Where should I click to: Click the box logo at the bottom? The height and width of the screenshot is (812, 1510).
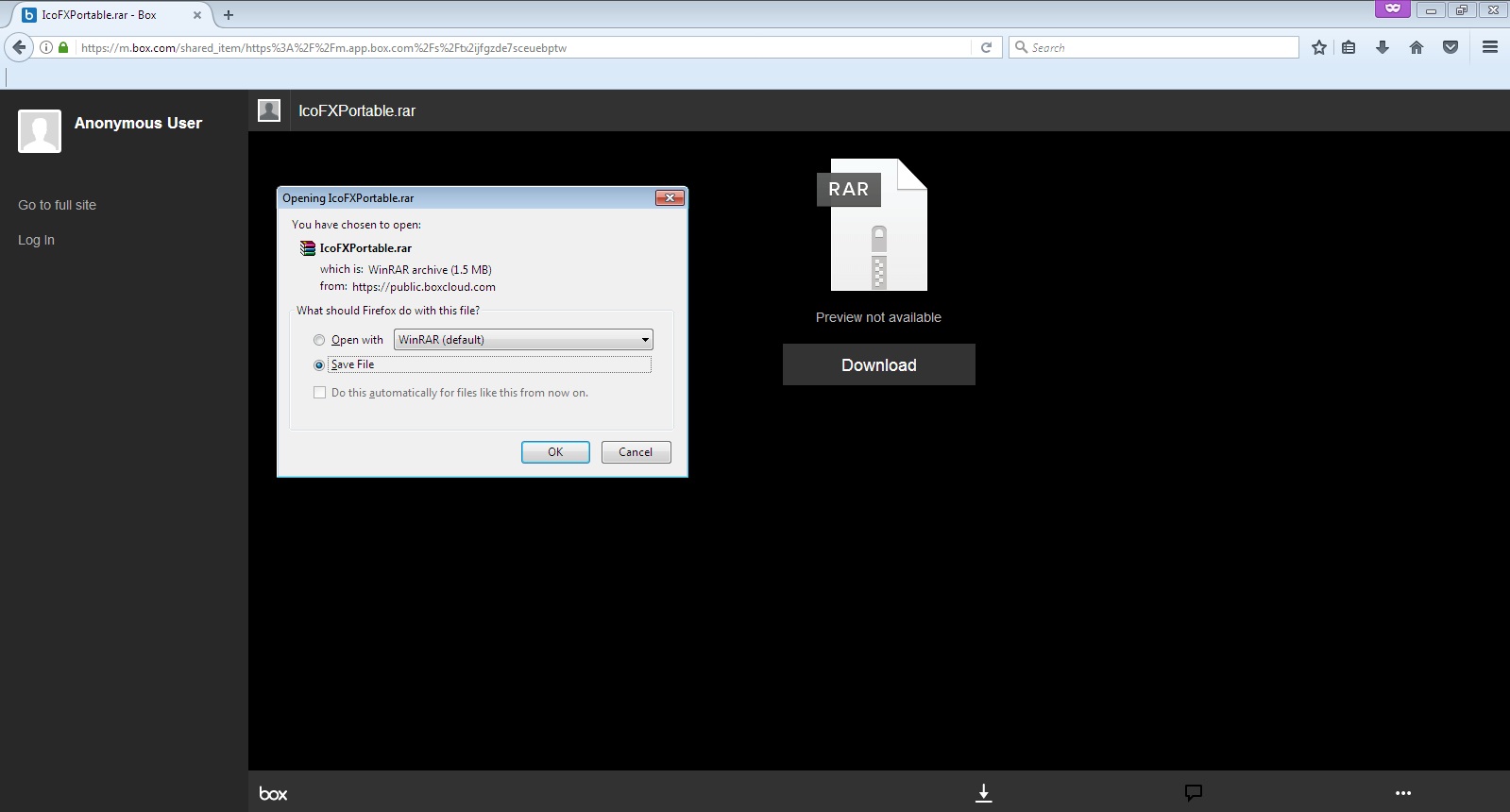[273, 793]
